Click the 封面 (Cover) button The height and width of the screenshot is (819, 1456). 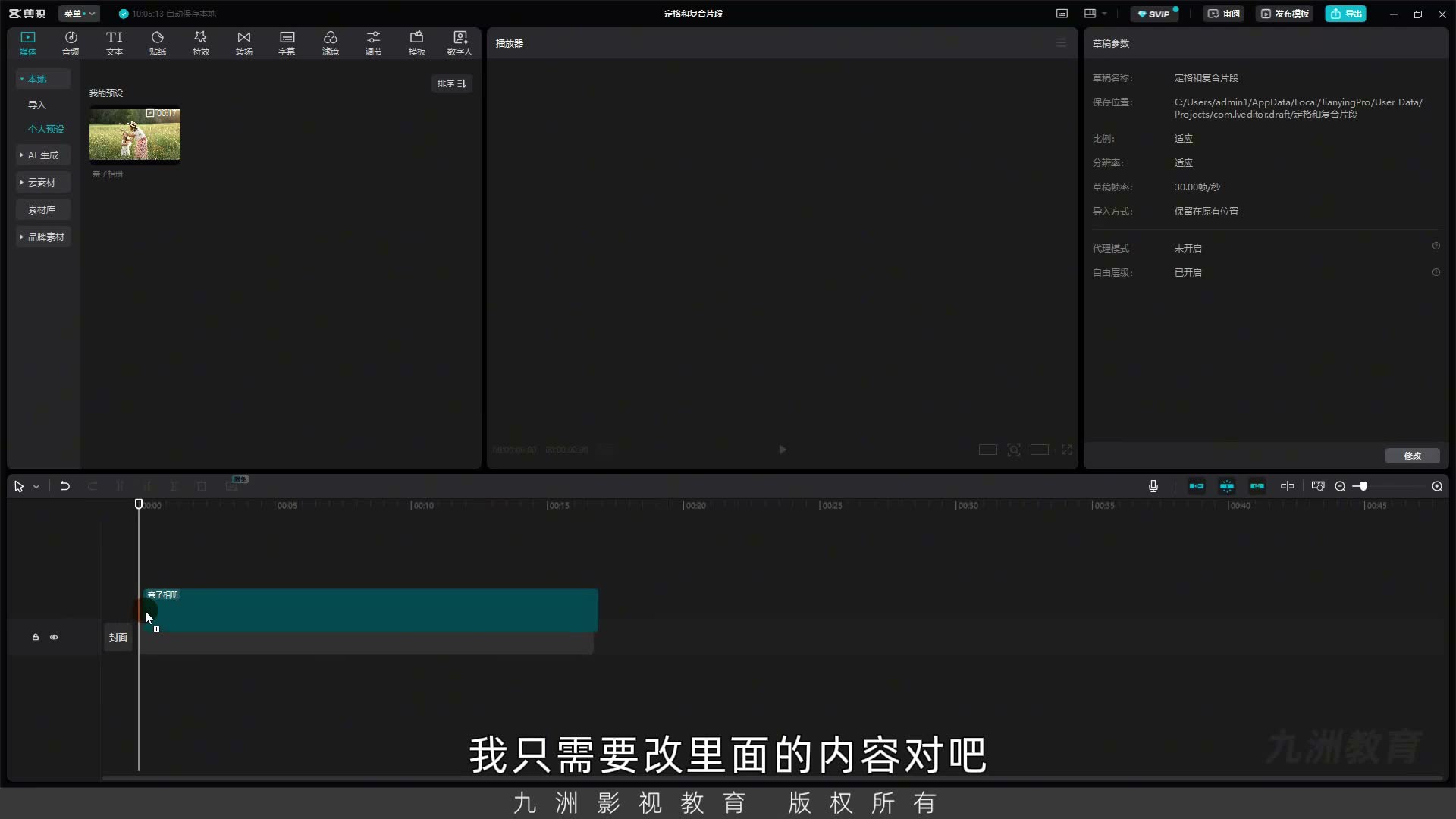tap(118, 637)
